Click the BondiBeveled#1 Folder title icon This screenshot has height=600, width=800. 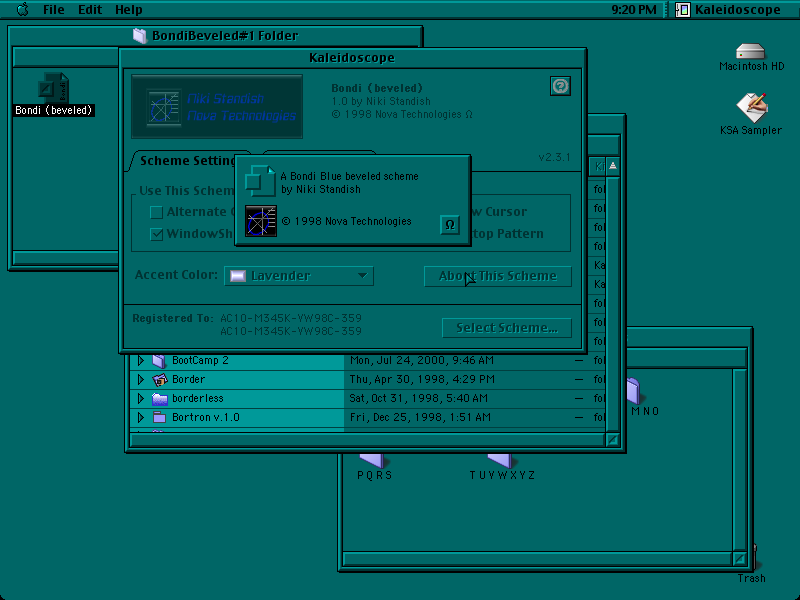(x=139, y=36)
